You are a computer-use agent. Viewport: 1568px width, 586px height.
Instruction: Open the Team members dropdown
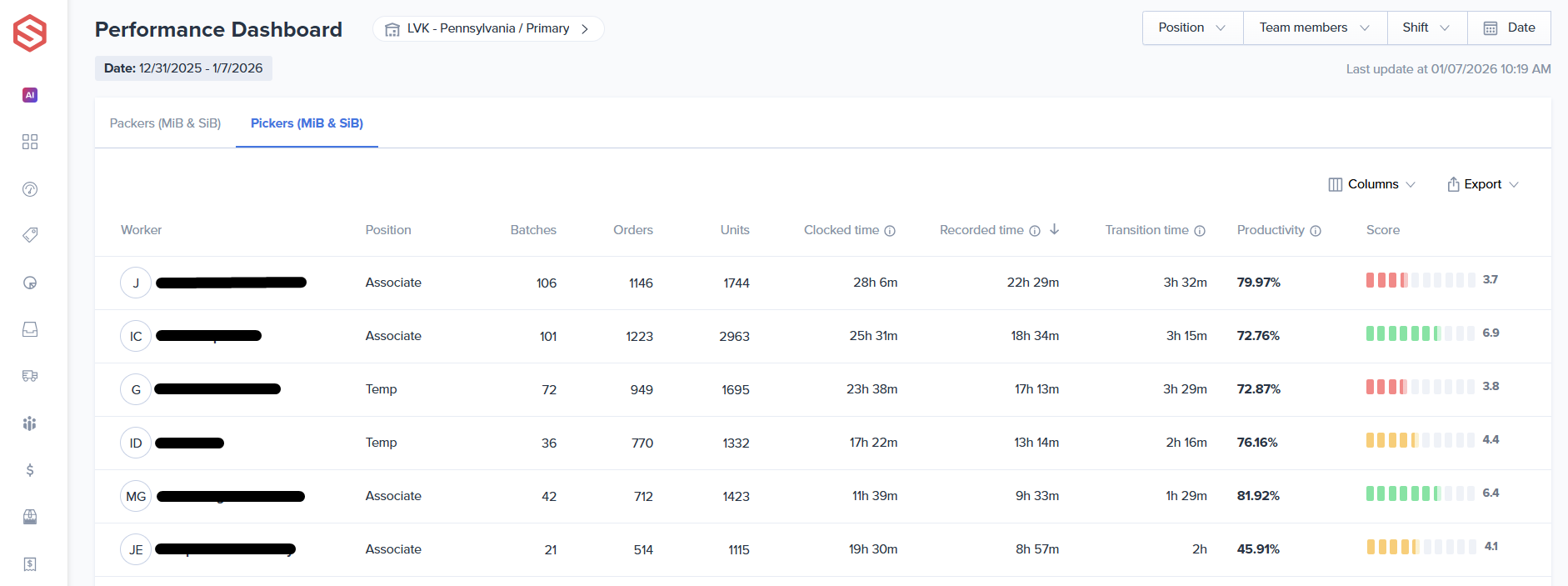click(1314, 28)
